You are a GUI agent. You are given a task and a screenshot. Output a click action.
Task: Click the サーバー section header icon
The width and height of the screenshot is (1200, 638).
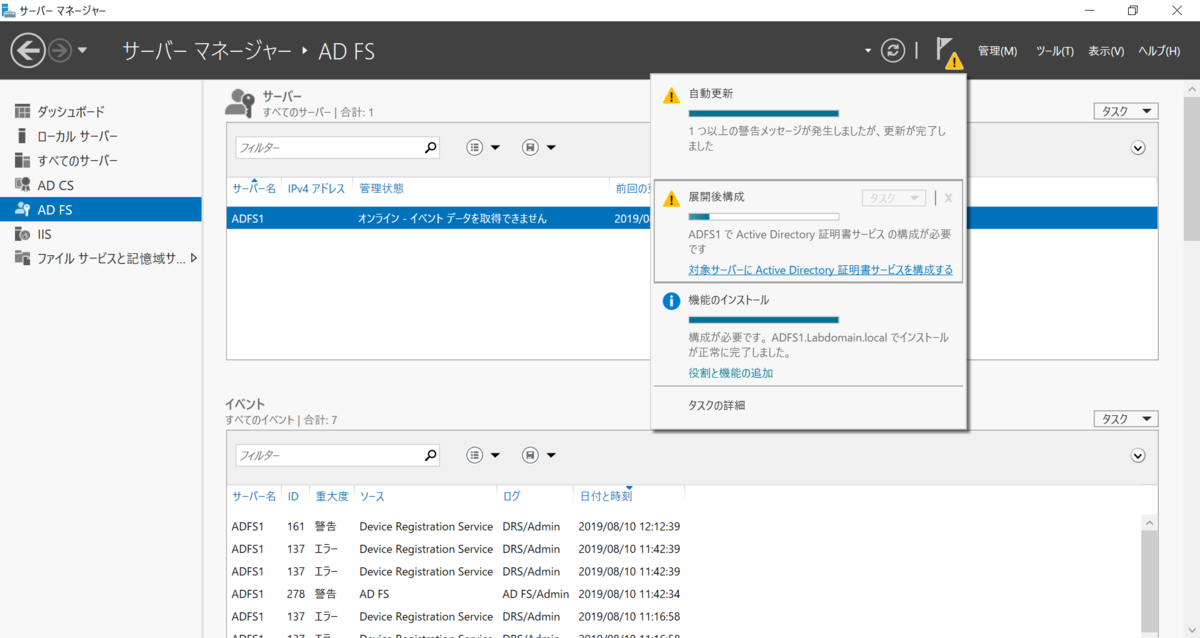click(x=239, y=102)
